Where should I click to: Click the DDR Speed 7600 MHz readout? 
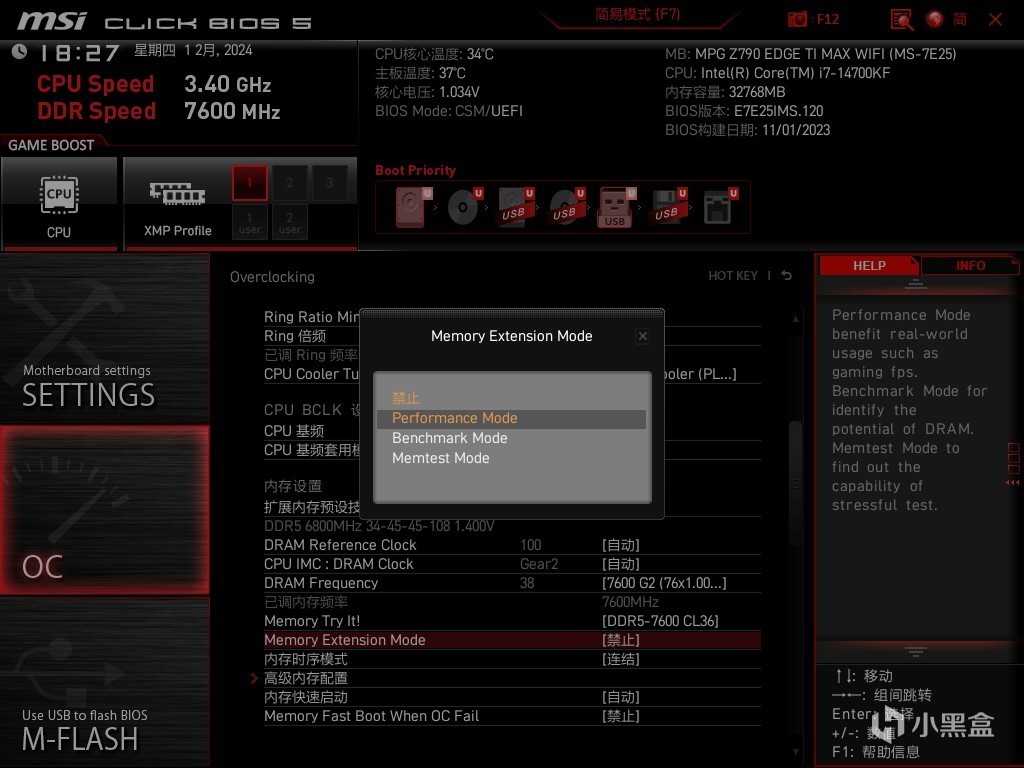[x=232, y=111]
